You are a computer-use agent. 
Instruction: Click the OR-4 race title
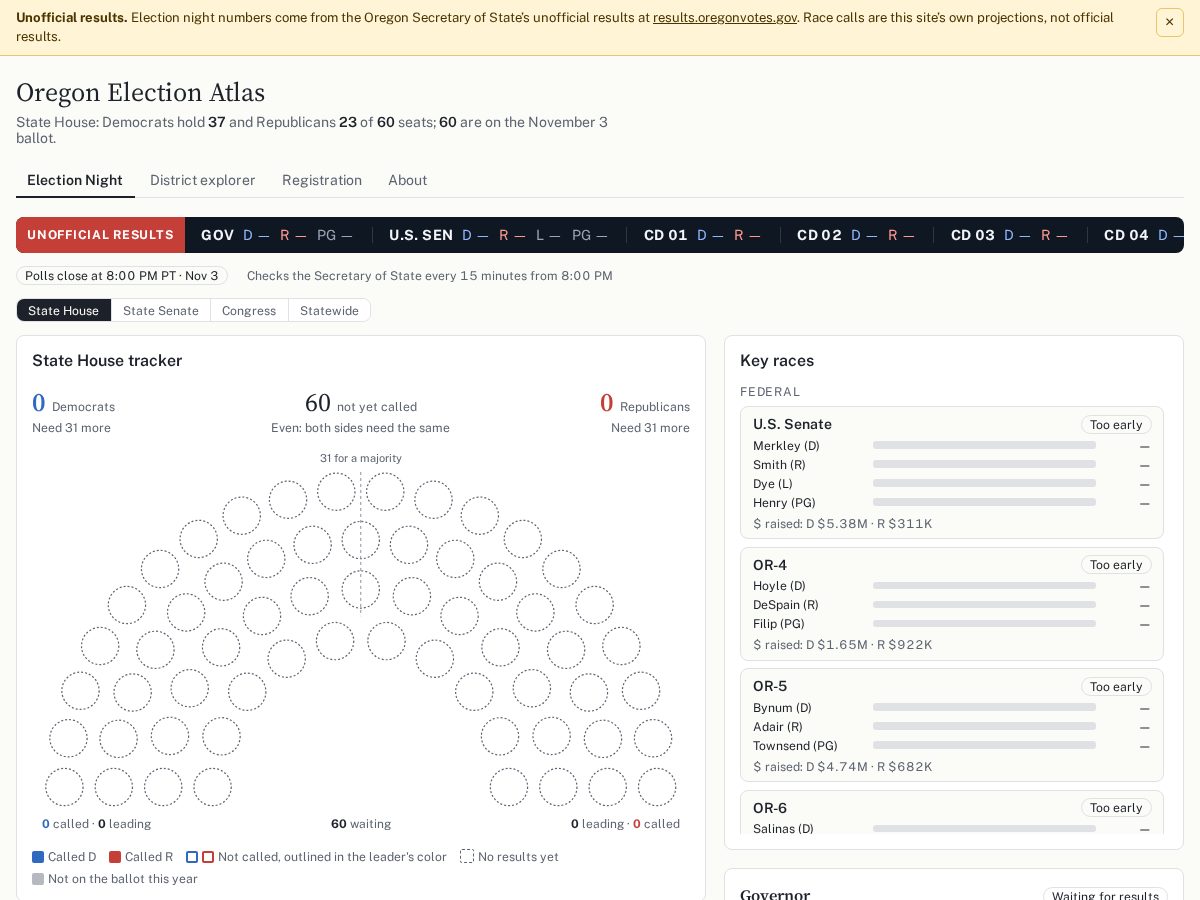pos(770,565)
